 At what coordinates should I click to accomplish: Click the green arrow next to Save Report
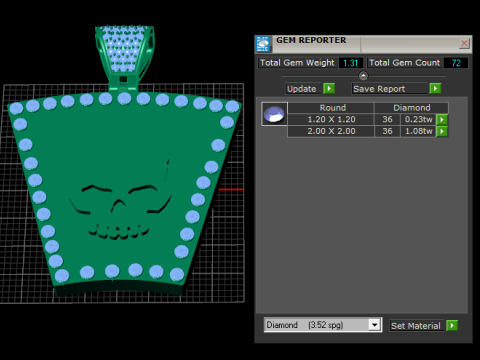pyautogui.click(x=435, y=89)
